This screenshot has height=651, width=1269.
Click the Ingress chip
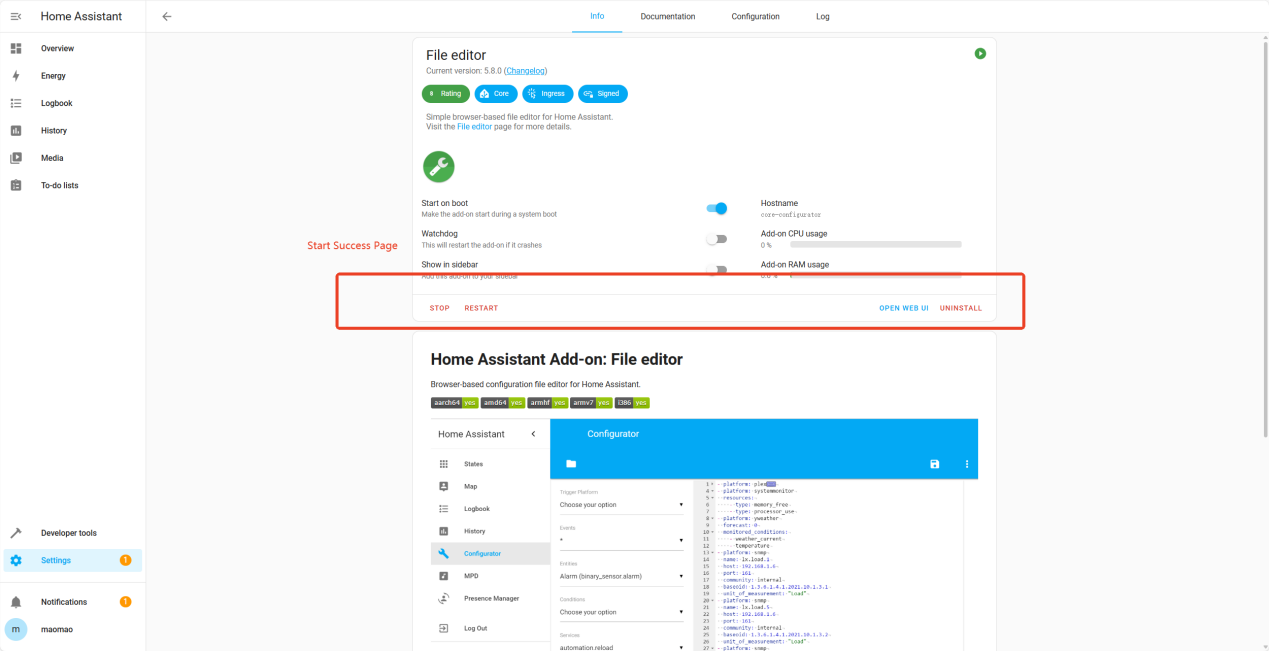[x=548, y=94]
